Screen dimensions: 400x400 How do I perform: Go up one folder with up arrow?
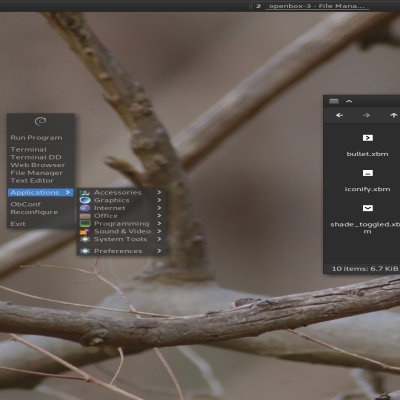[394, 115]
